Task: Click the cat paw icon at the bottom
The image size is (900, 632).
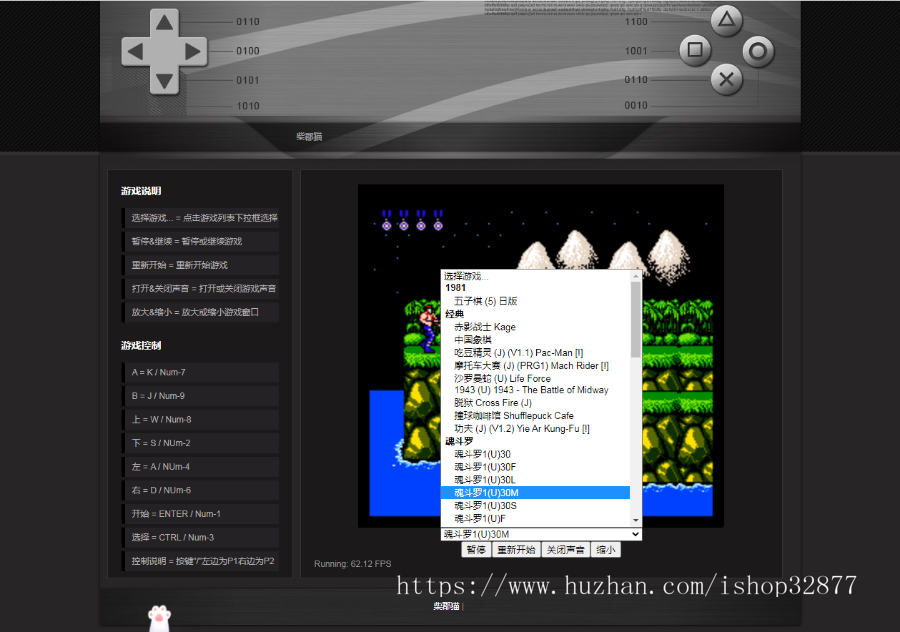Action: tap(160, 618)
